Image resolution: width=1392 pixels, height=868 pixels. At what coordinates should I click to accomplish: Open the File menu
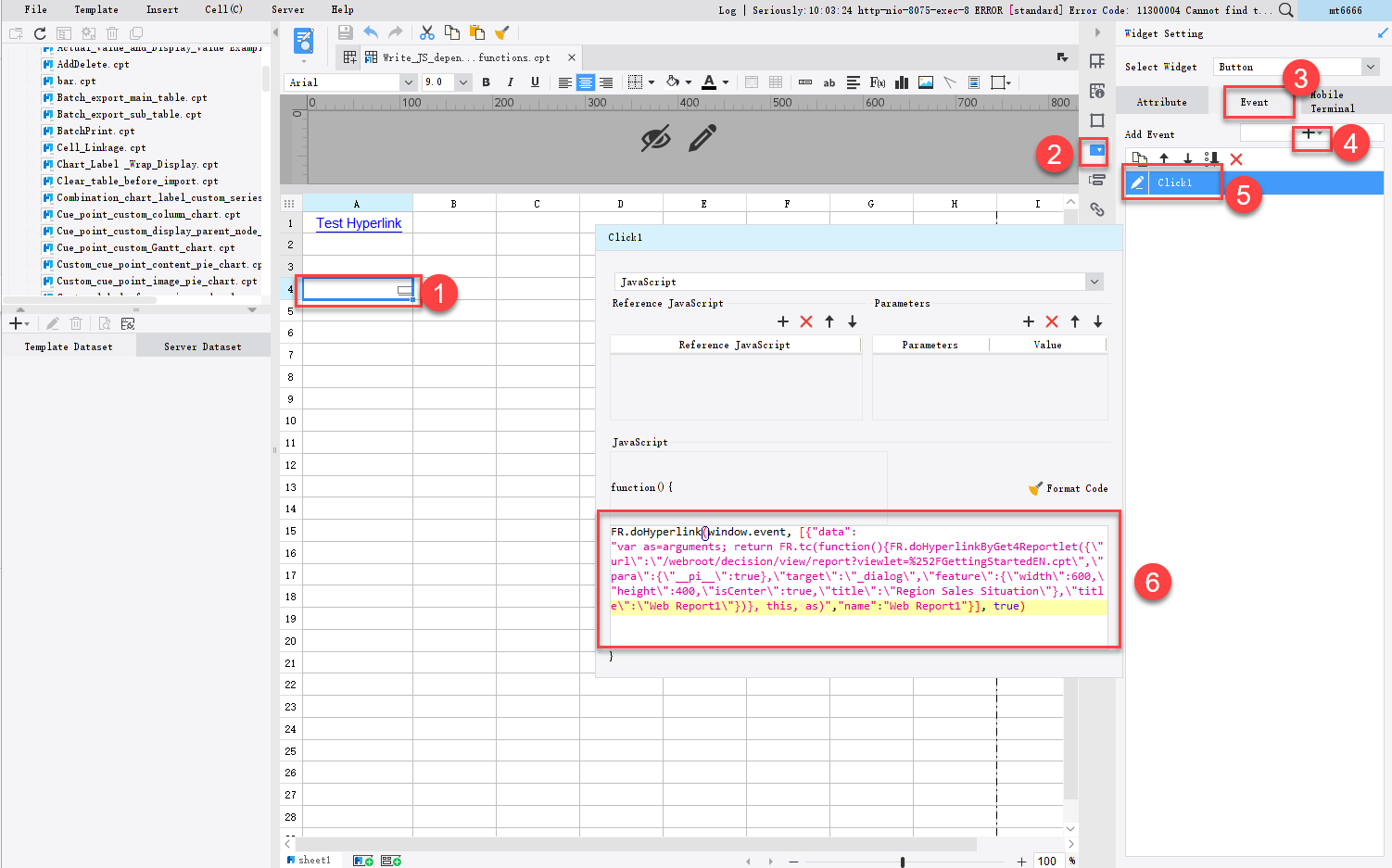click(36, 9)
